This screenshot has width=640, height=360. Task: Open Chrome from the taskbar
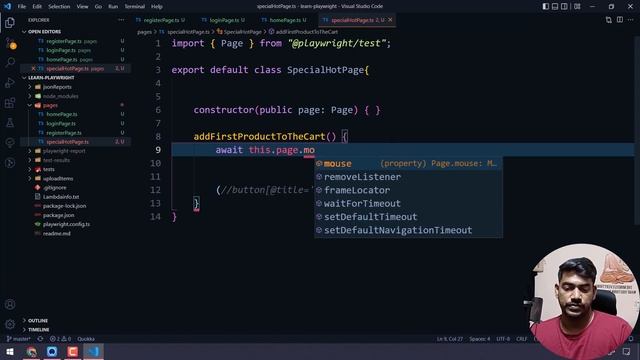(x=31, y=351)
